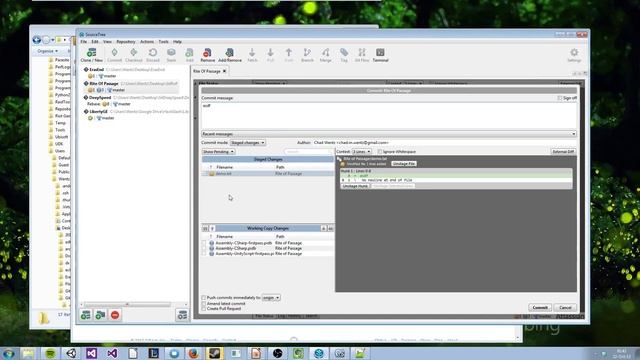
Task: Click the Fetch toolbar icon
Action: point(252,54)
